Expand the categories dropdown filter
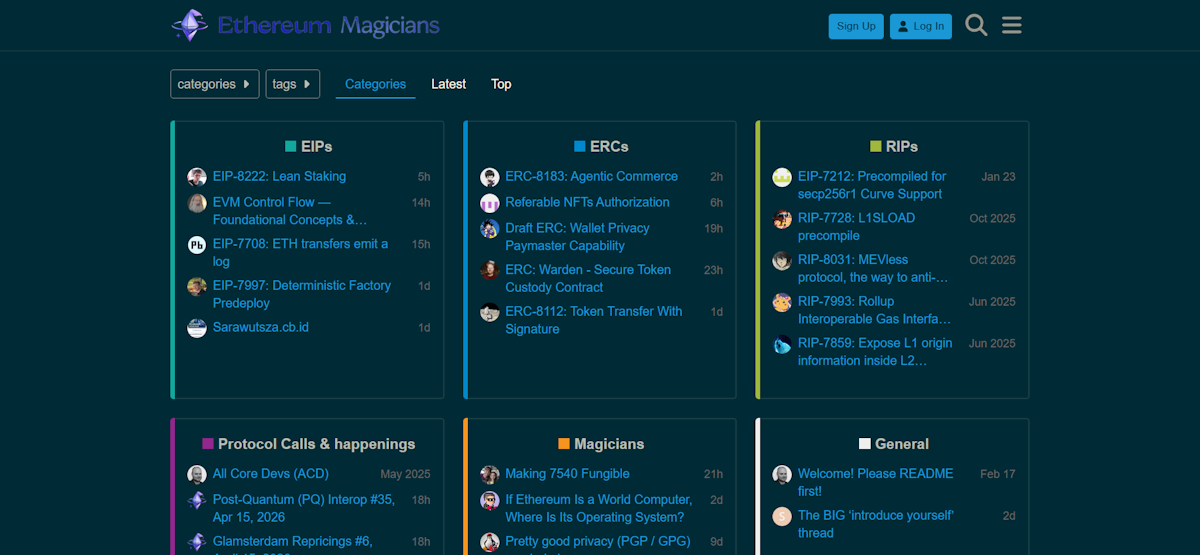 coord(215,84)
